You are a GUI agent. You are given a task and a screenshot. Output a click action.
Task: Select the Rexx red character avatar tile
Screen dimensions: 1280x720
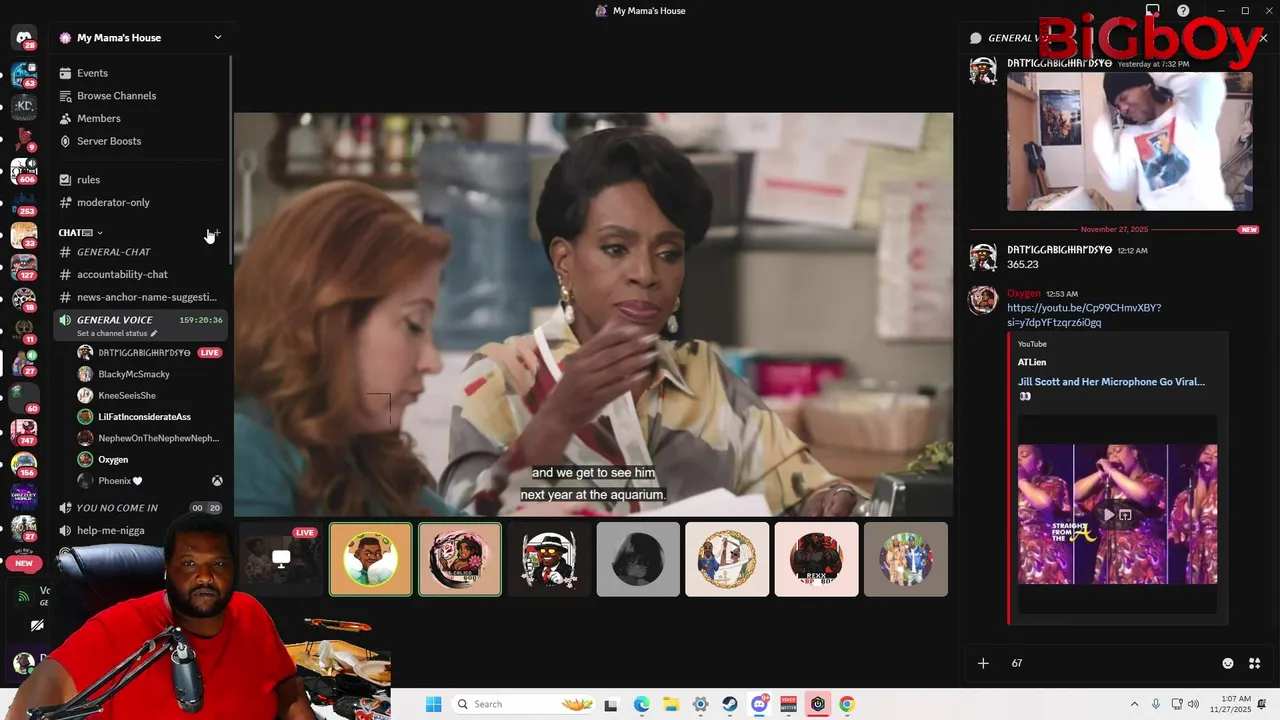[816, 559]
